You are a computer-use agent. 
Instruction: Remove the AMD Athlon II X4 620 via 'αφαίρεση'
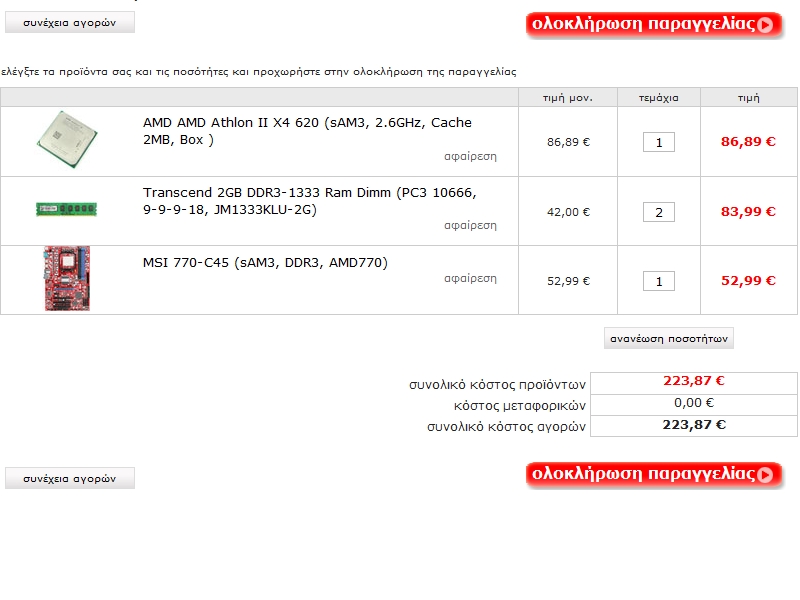[x=470, y=156]
